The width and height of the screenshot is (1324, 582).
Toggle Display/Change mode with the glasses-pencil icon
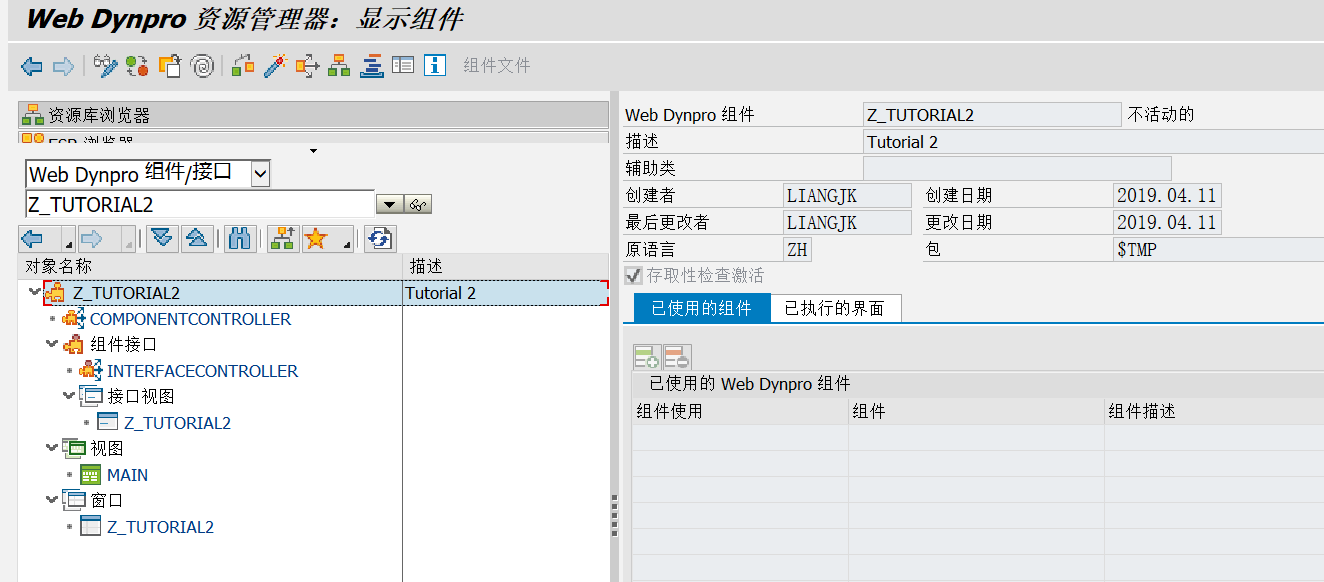point(106,66)
